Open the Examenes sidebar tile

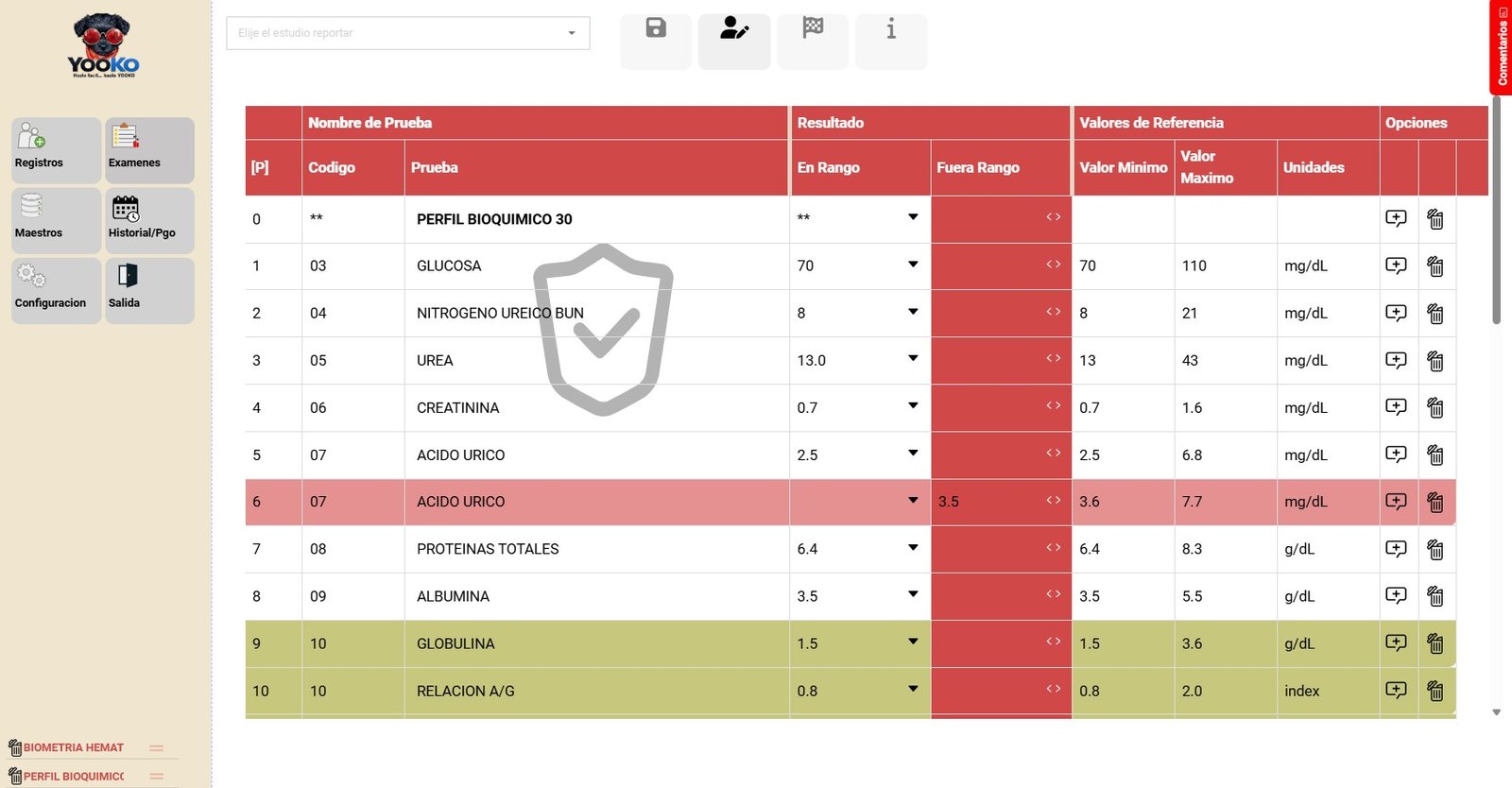(x=149, y=150)
